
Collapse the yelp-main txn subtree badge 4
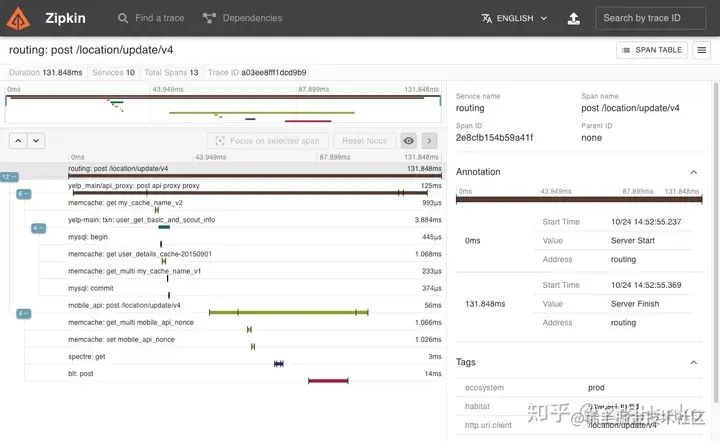click(38, 228)
